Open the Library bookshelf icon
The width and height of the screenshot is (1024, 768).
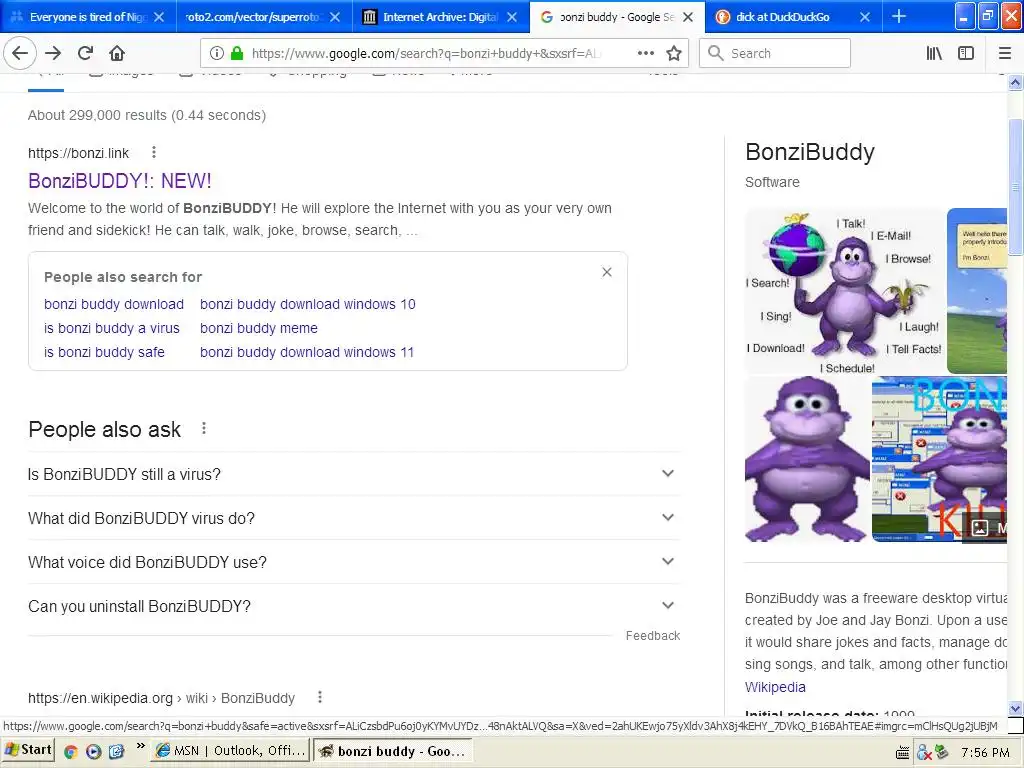tap(935, 53)
